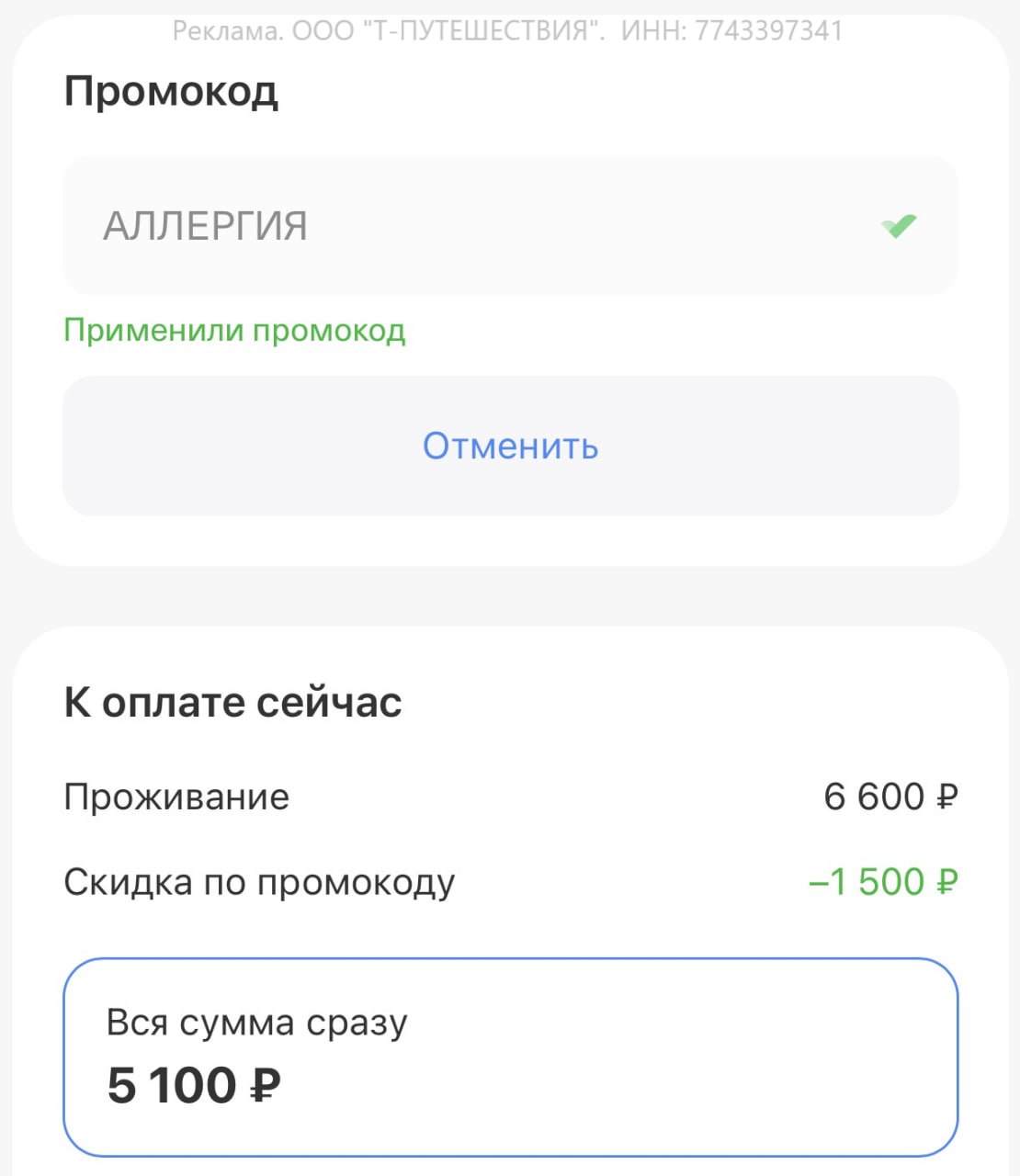Screen dimensions: 1020x1176
Task: Click the ruble sign after 6 600
Action: 946,797
